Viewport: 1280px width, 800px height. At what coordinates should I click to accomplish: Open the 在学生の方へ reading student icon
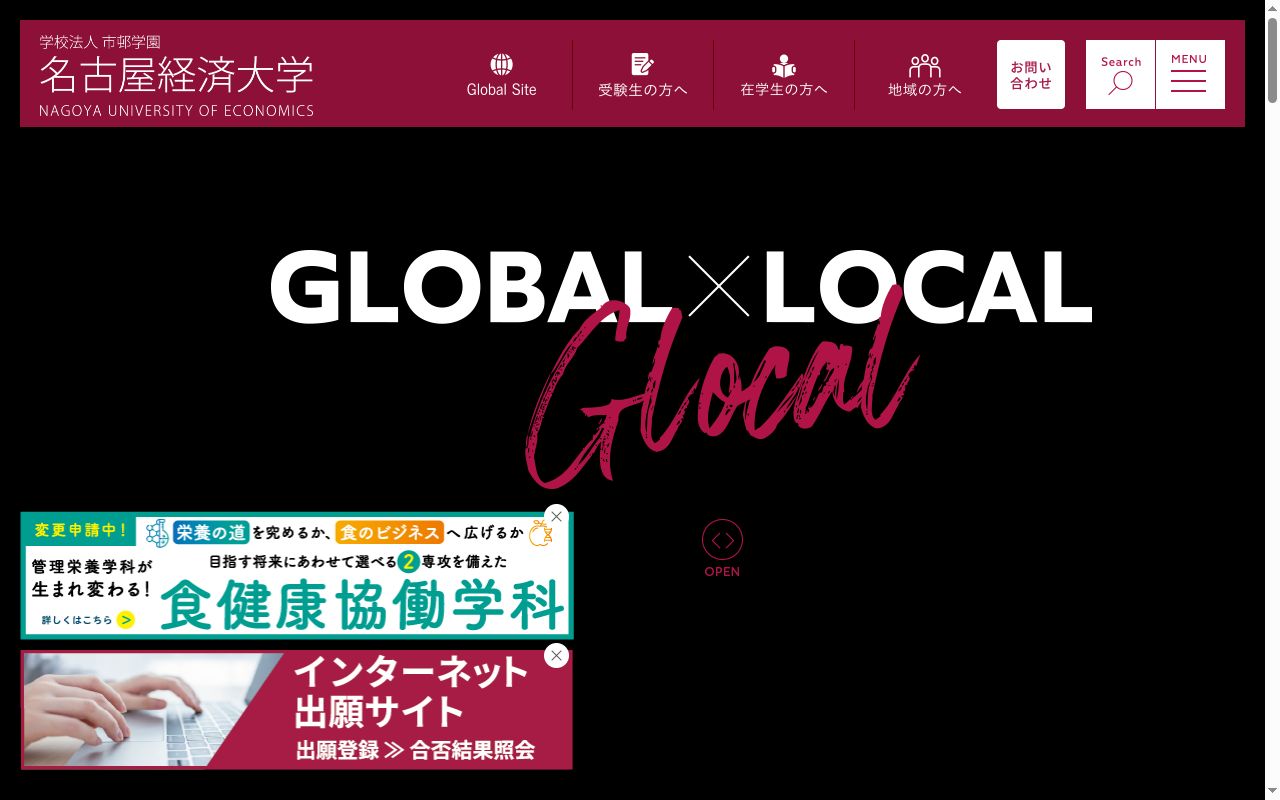click(x=784, y=65)
